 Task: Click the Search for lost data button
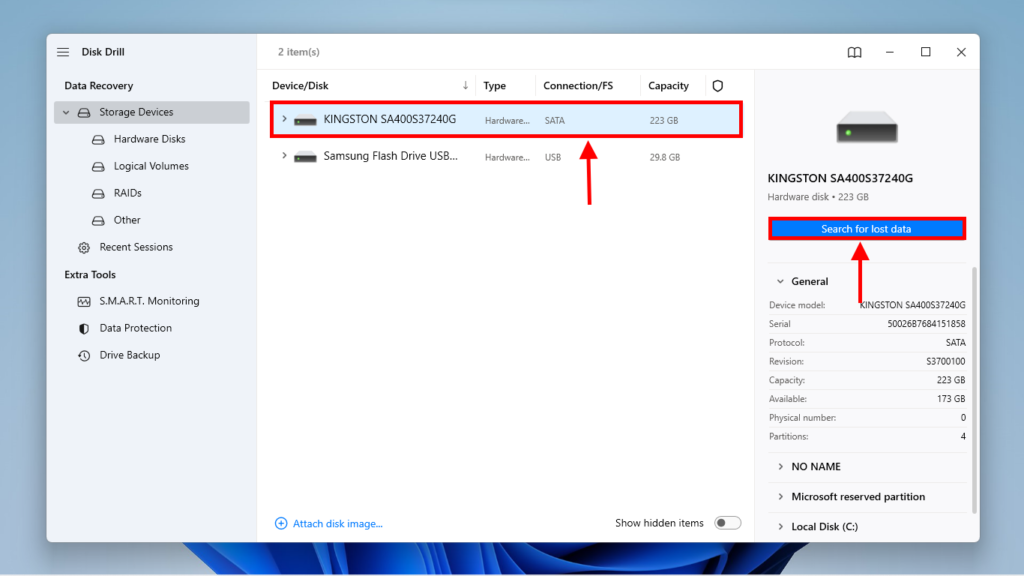[x=866, y=228]
